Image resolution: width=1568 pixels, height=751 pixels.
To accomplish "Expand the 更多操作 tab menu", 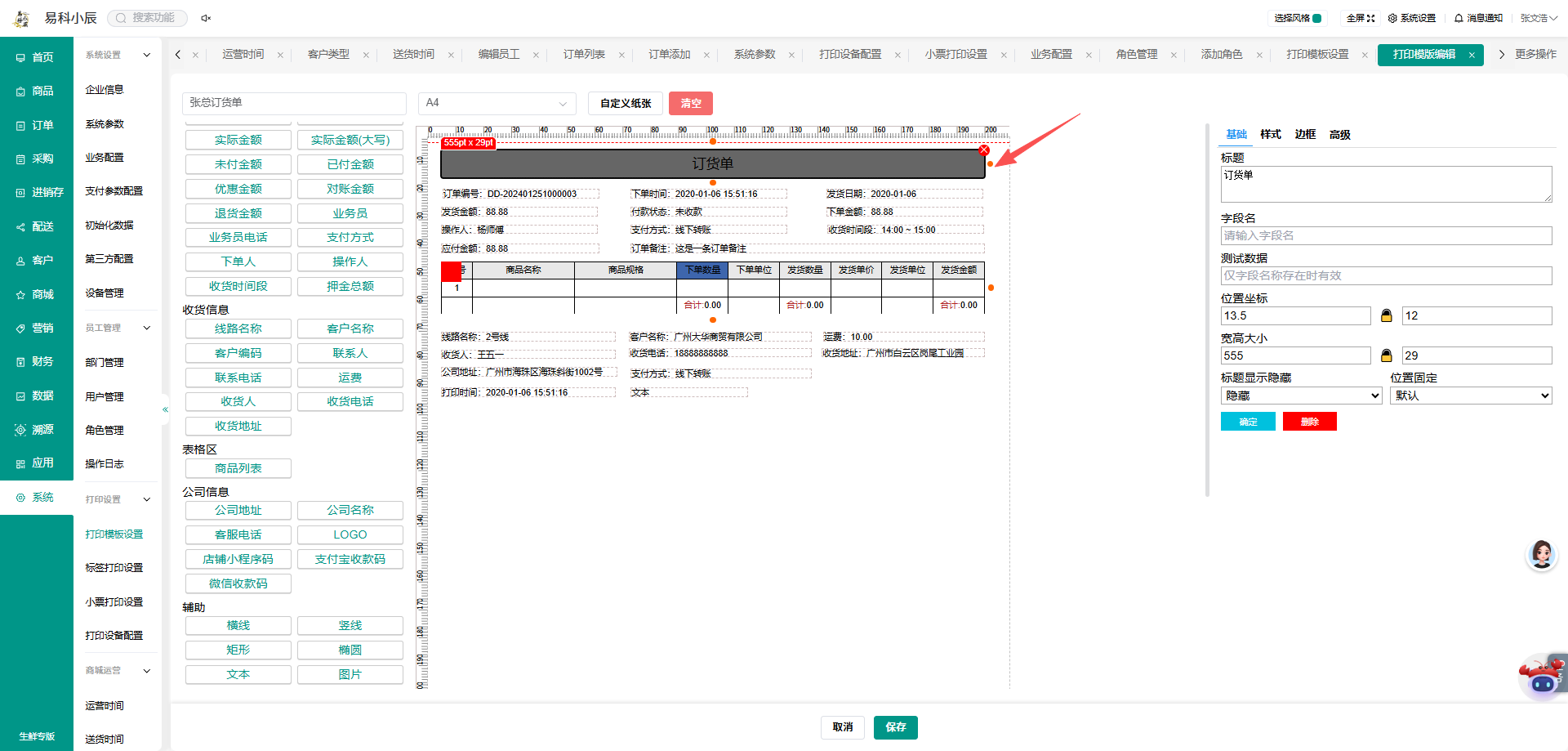I will (x=1535, y=55).
